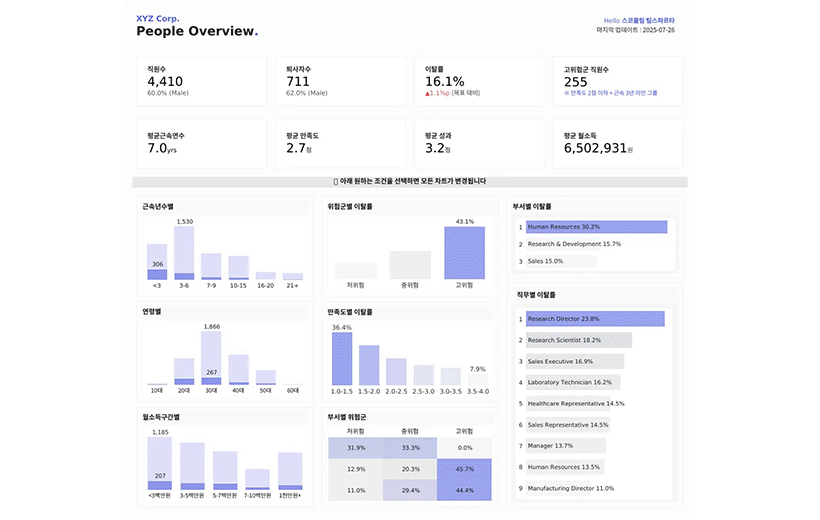Select the 3.0-3.5 satisfaction bar
The width and height of the screenshot is (820, 520).
[x=451, y=377]
